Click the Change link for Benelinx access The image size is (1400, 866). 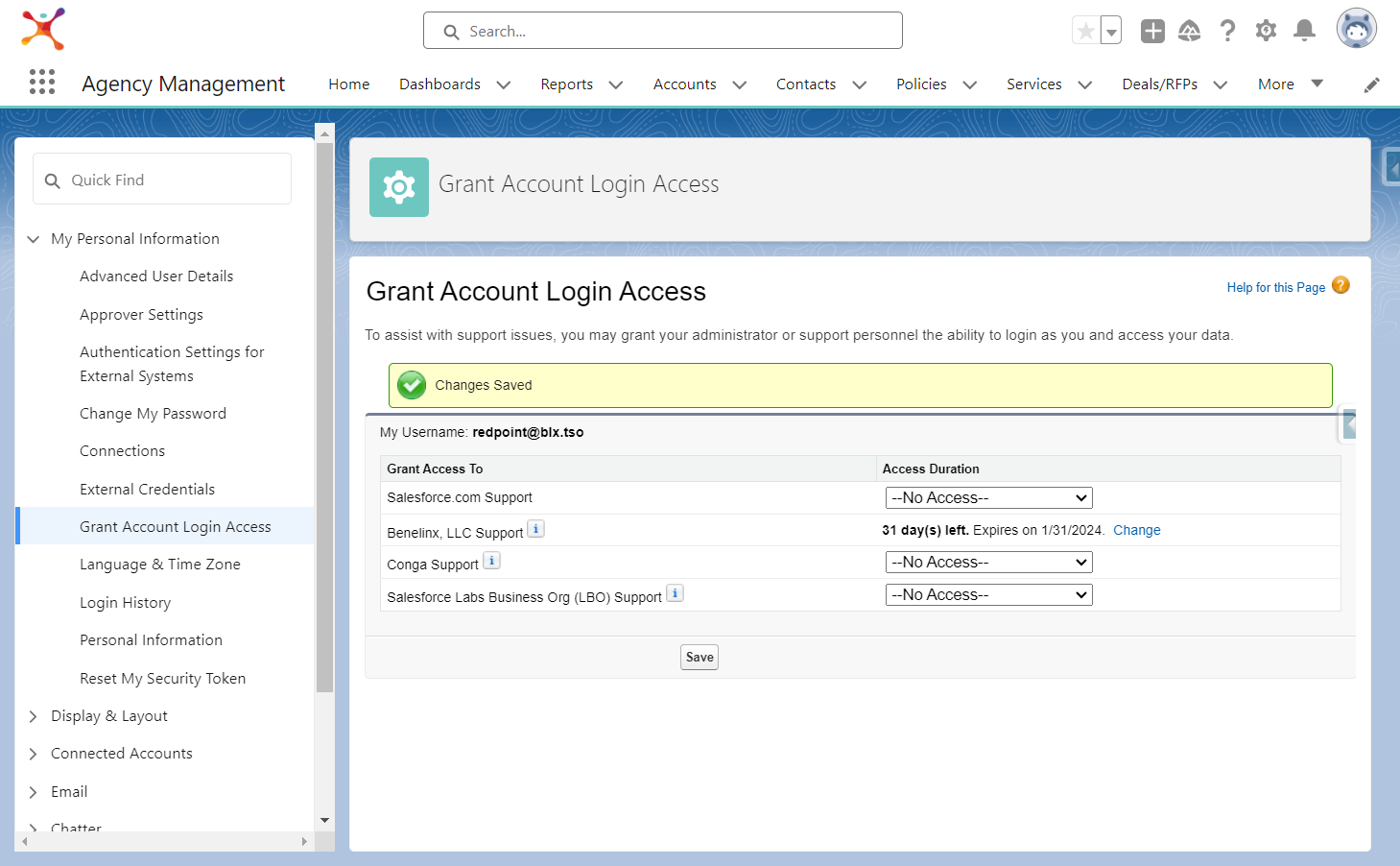tap(1136, 530)
